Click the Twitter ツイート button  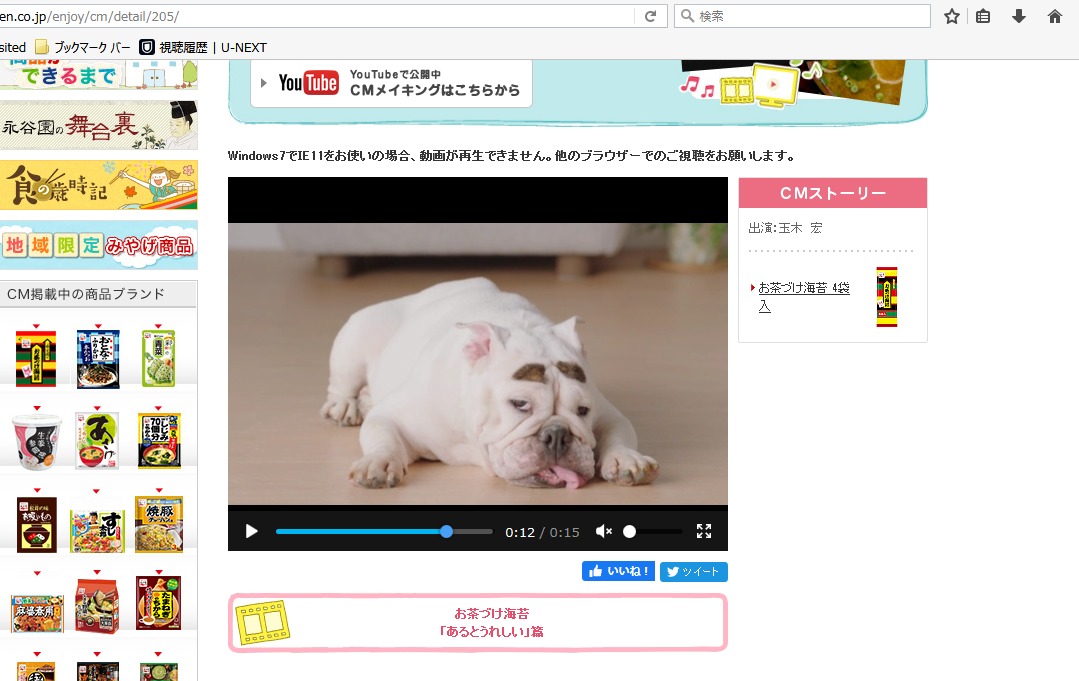(x=694, y=572)
